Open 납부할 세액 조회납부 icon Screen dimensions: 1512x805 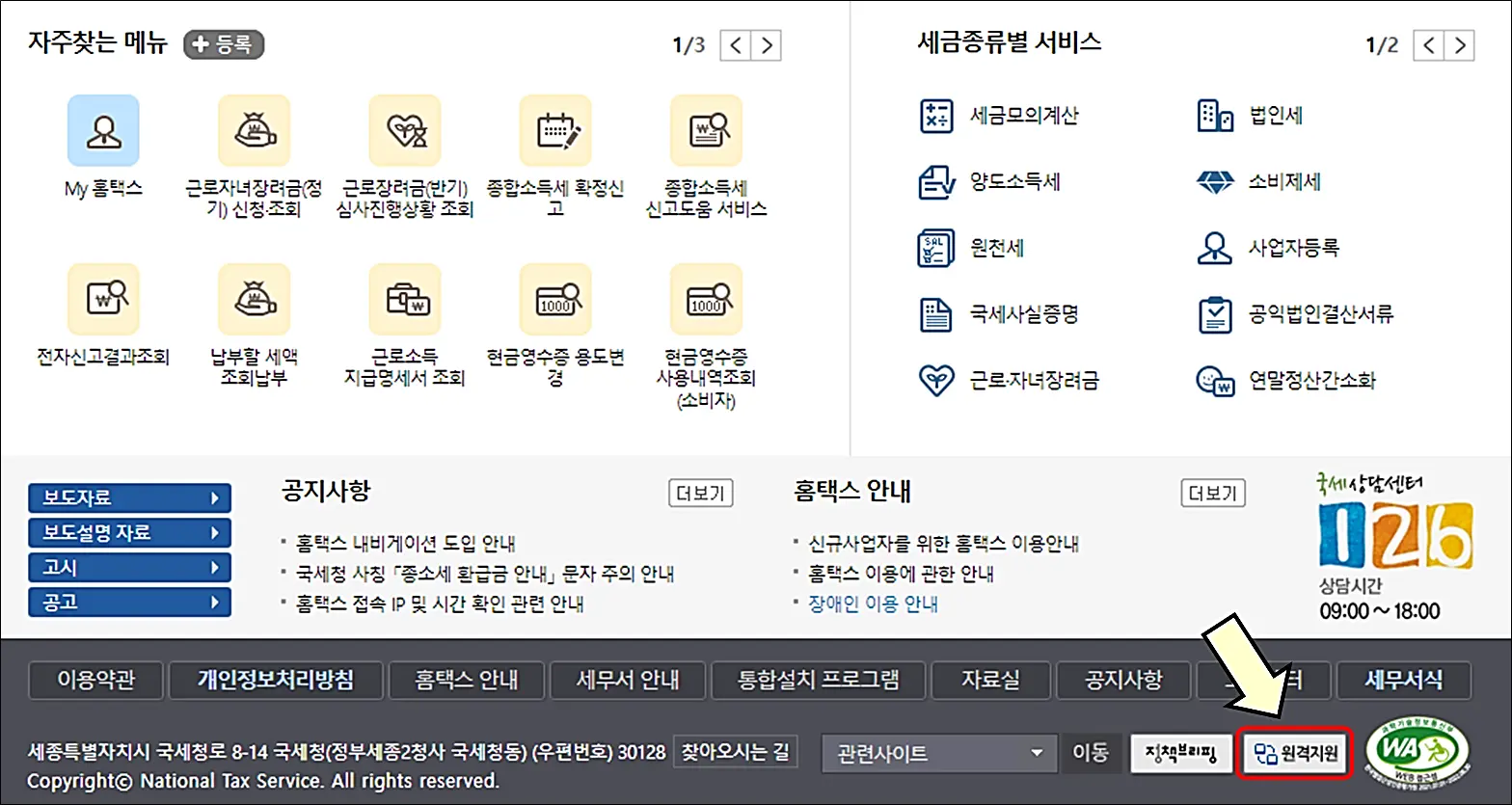[x=254, y=299]
